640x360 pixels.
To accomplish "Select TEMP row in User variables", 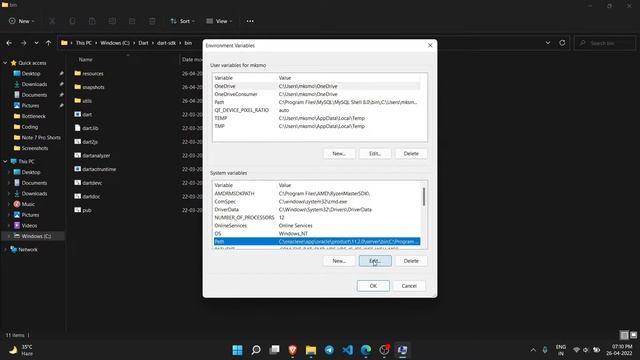I will (317, 118).
